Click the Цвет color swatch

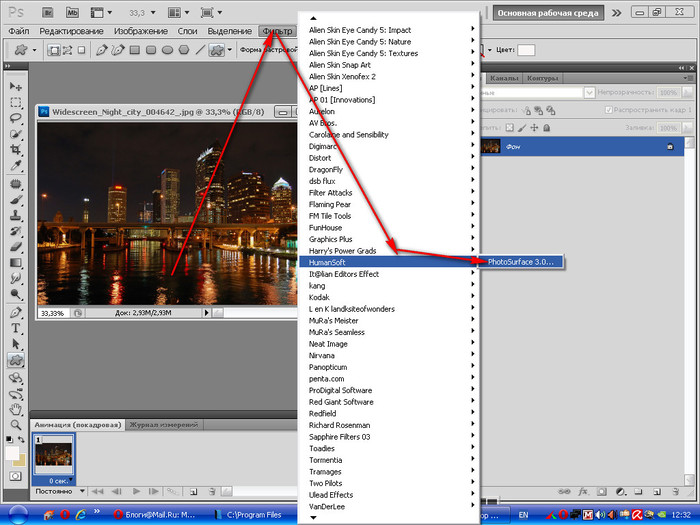526,50
